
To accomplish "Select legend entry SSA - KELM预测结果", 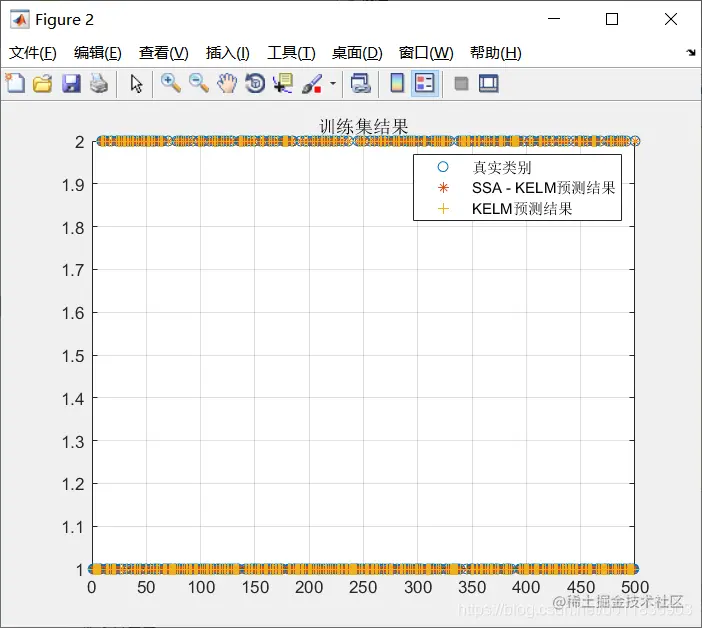I will (x=544, y=188).
